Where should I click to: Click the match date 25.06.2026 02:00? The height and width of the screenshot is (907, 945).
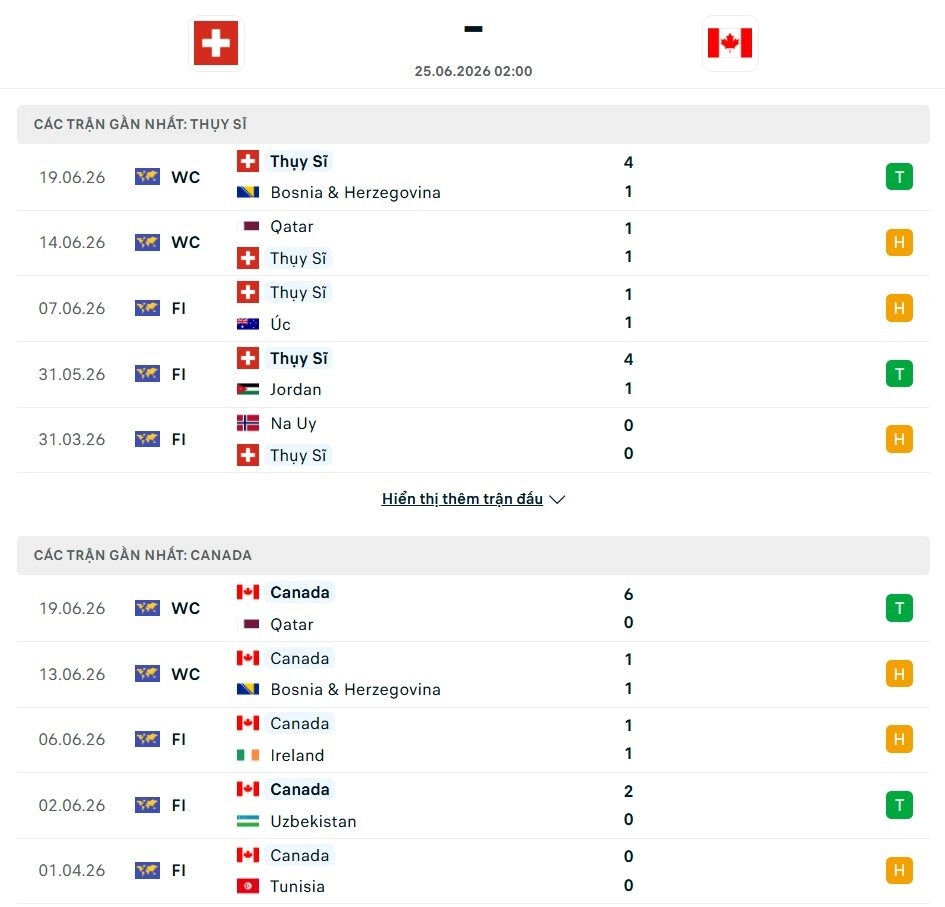473,71
